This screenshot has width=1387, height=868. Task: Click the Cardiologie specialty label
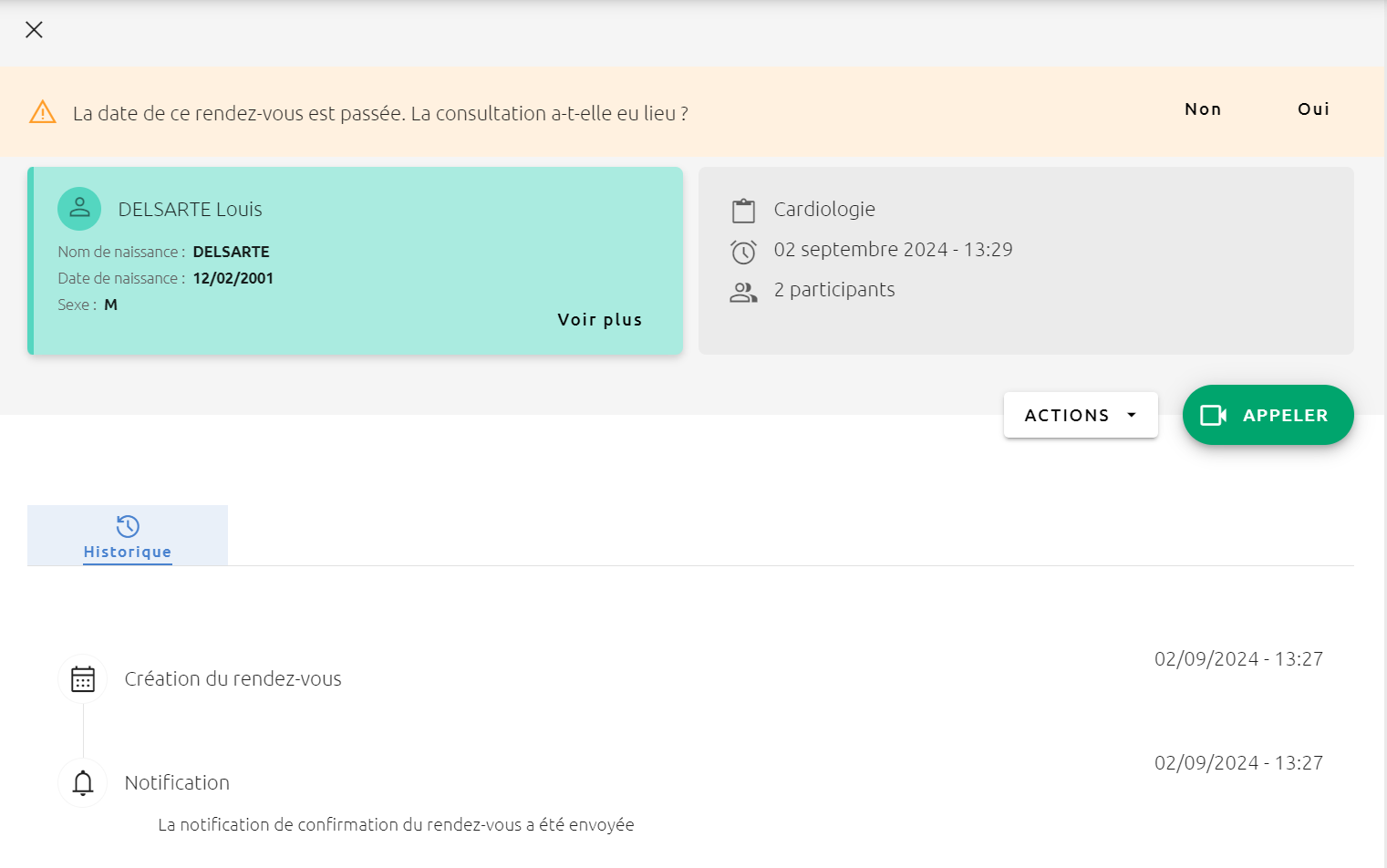824,210
